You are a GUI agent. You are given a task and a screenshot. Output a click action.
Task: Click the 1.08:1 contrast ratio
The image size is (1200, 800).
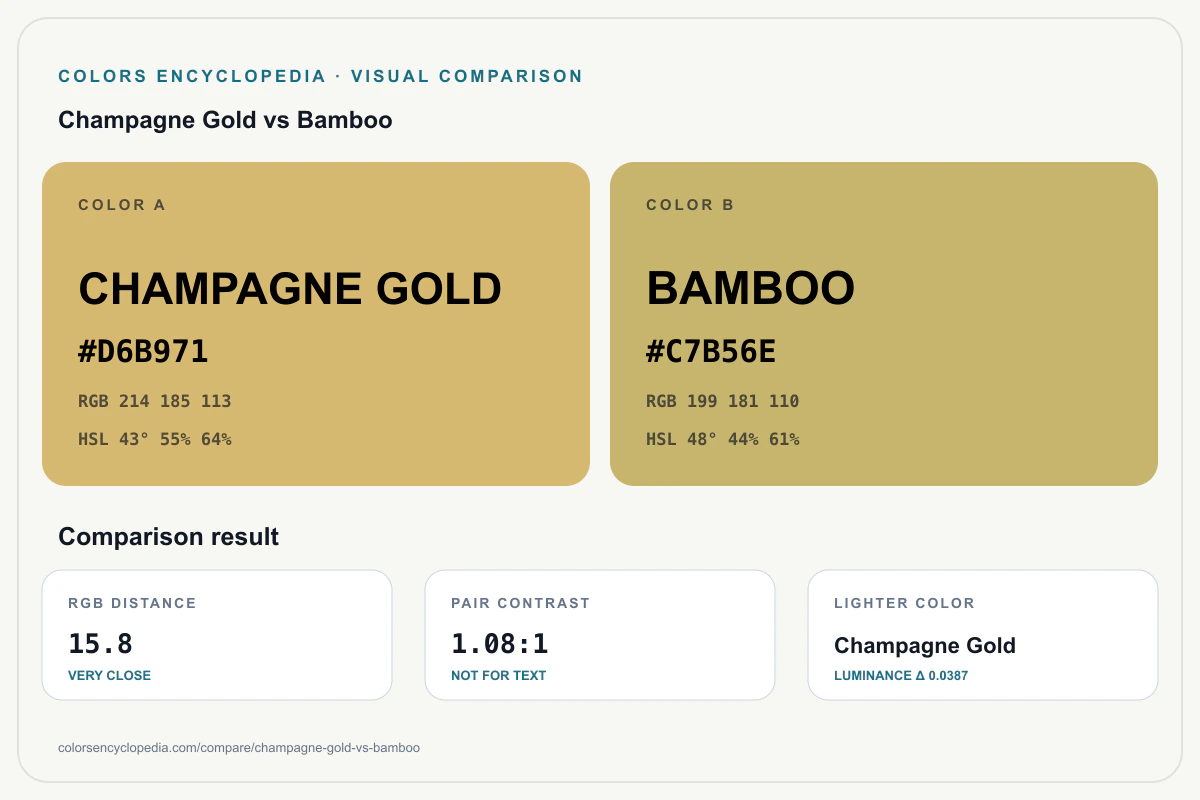point(499,644)
